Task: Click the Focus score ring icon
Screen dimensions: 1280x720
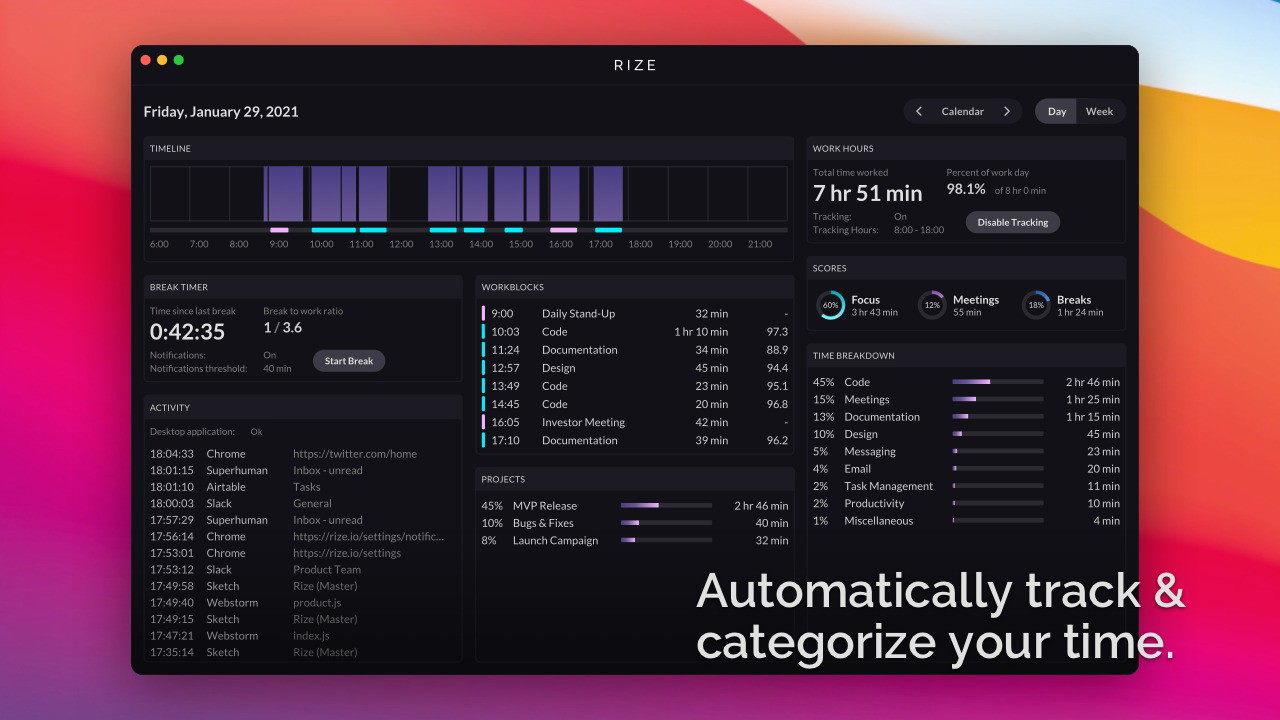Action: click(x=831, y=305)
